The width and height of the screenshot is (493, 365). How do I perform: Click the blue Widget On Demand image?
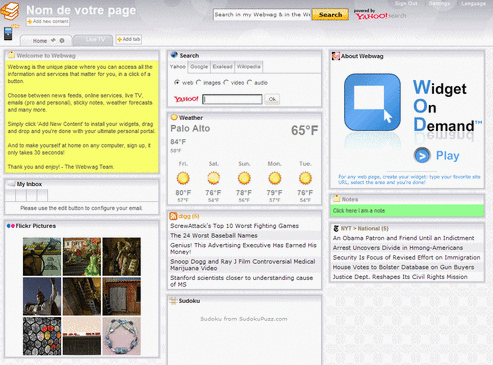click(x=372, y=102)
